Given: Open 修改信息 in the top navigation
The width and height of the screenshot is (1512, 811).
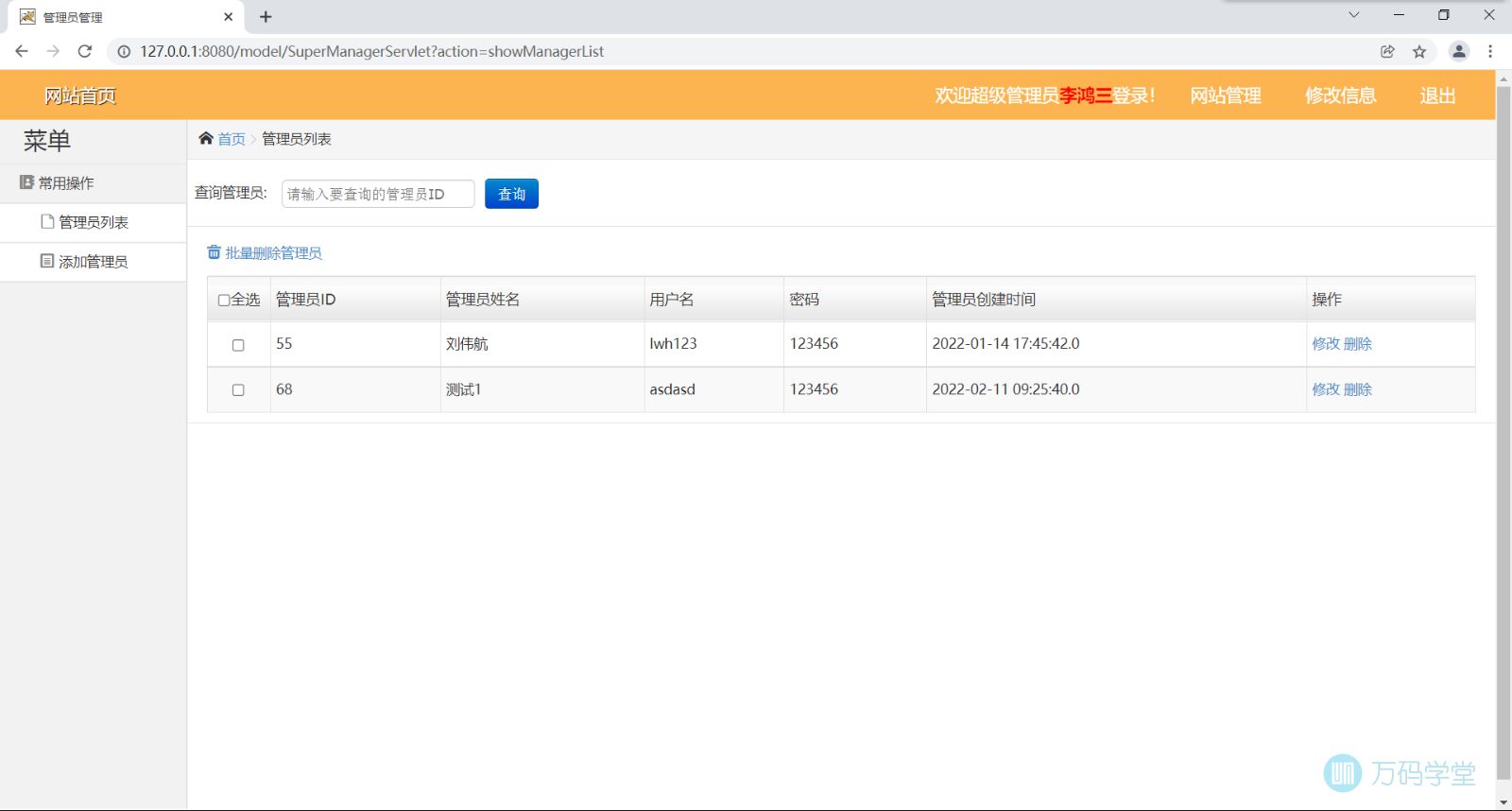Looking at the screenshot, I should (x=1340, y=95).
